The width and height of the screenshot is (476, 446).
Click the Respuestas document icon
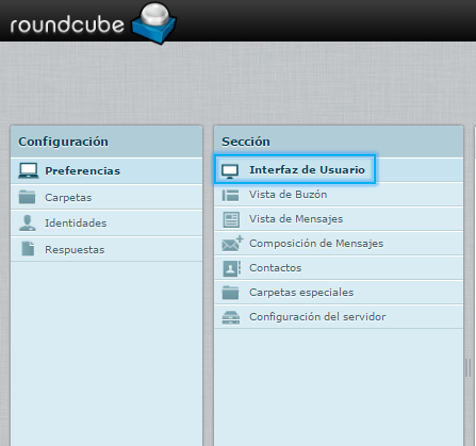tap(28, 249)
